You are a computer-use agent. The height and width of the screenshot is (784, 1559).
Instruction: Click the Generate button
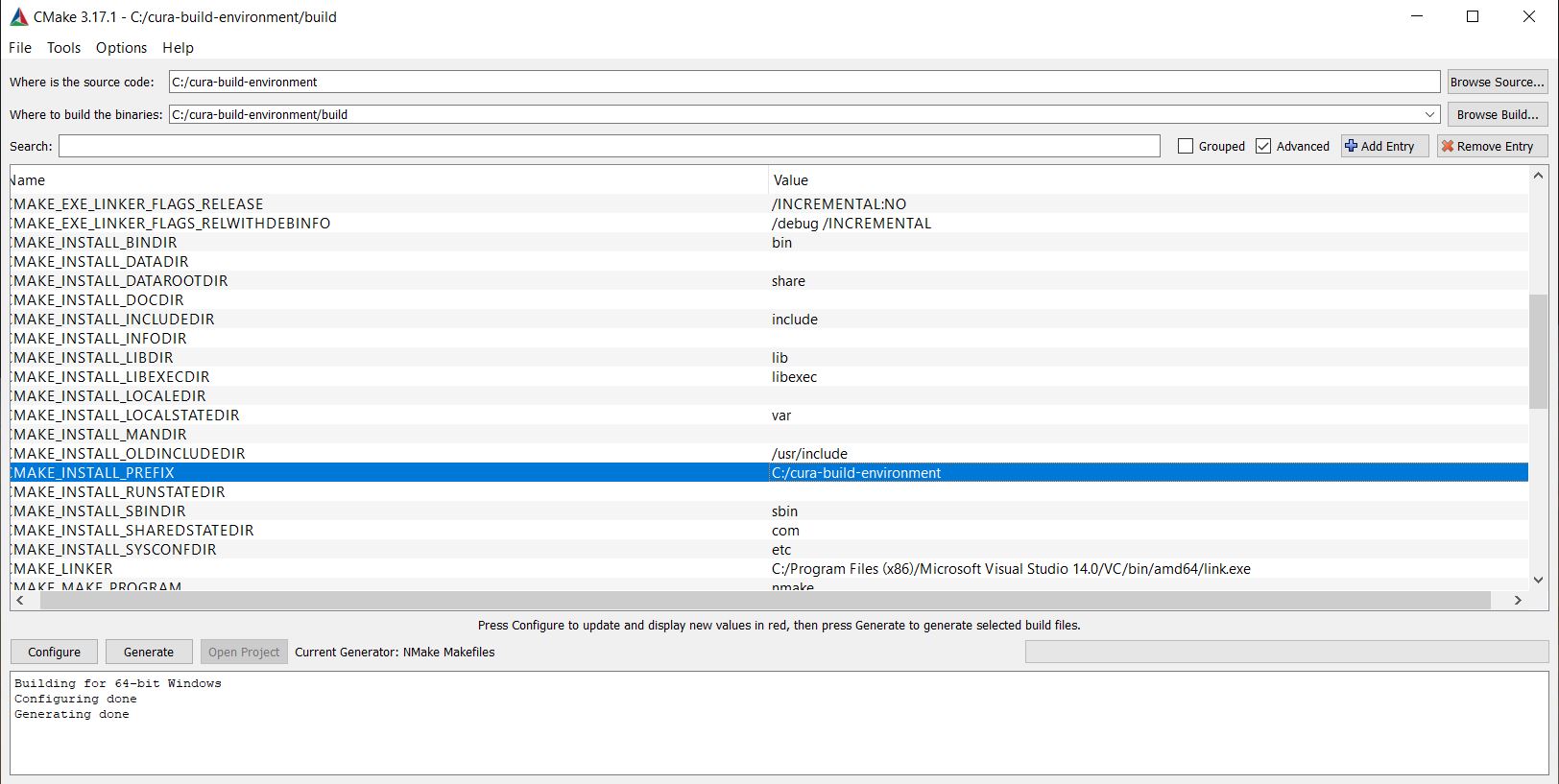pyautogui.click(x=149, y=652)
